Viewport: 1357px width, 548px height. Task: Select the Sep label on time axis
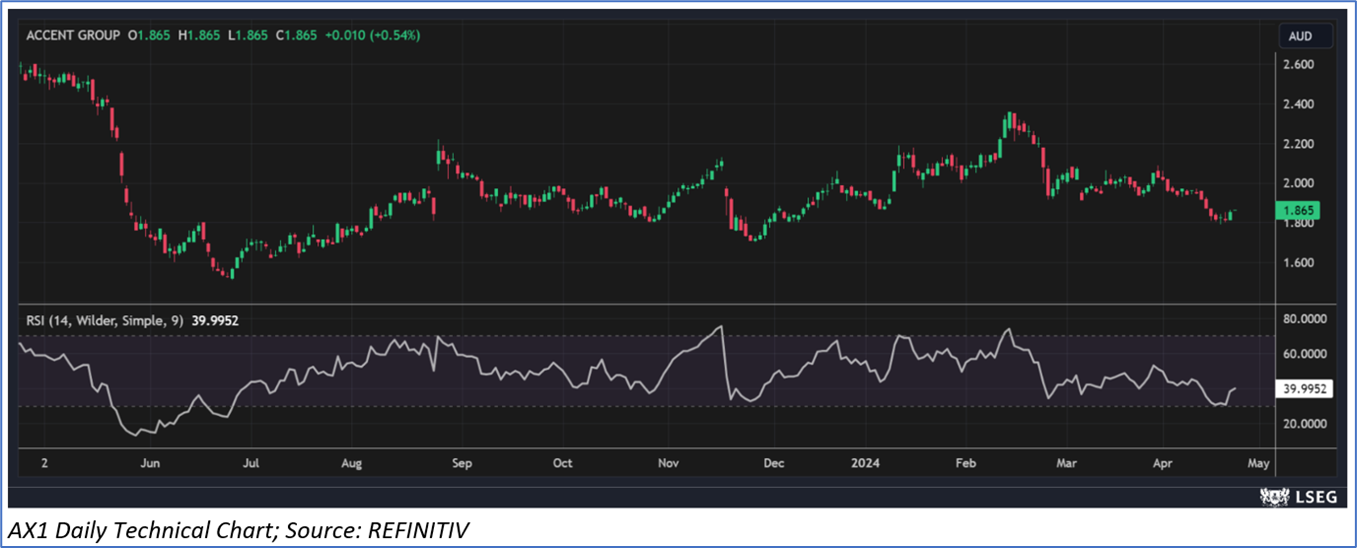pos(461,464)
